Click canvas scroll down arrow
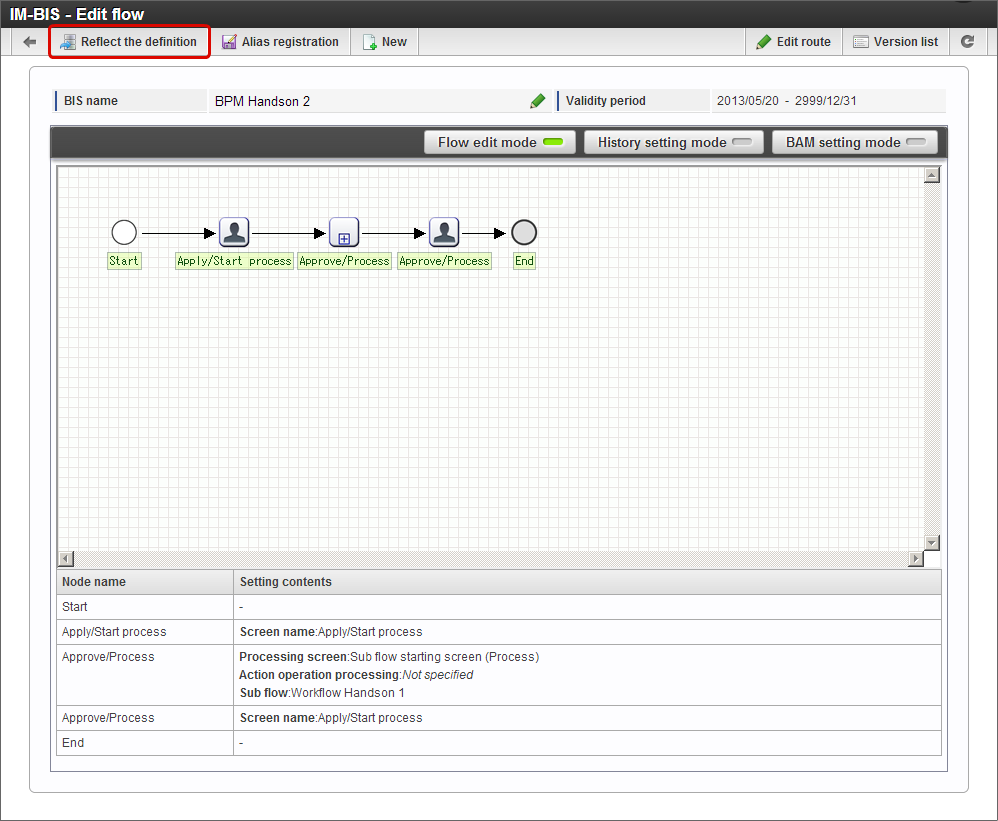The height and width of the screenshot is (821, 998). point(932,543)
